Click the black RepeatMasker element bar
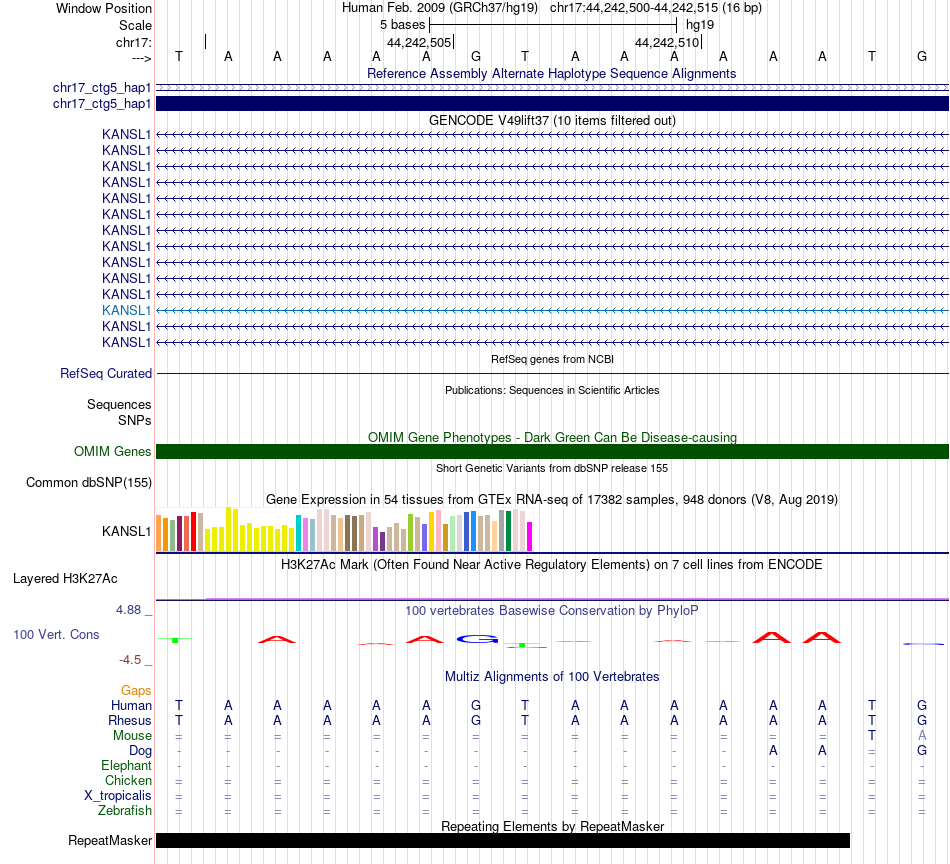 point(503,840)
